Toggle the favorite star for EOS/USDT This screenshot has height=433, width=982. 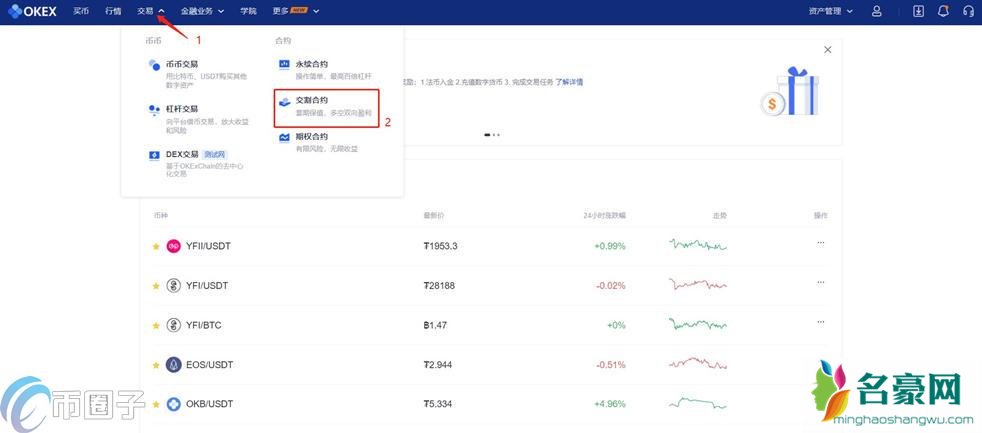[x=155, y=364]
